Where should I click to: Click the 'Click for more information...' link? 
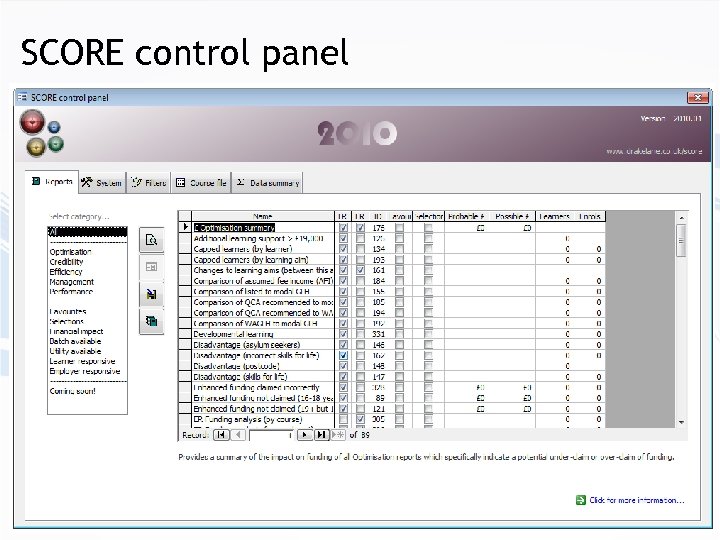click(637, 500)
